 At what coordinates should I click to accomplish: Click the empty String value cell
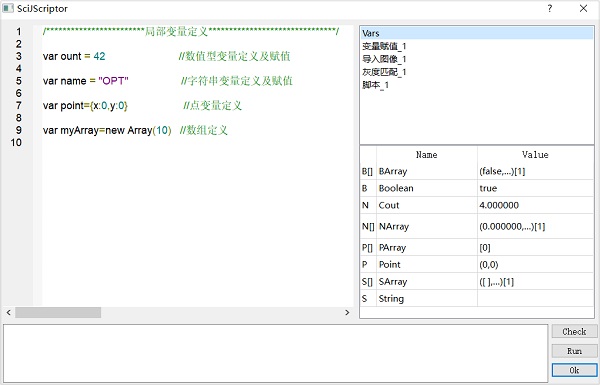pyautogui.click(x=535, y=299)
